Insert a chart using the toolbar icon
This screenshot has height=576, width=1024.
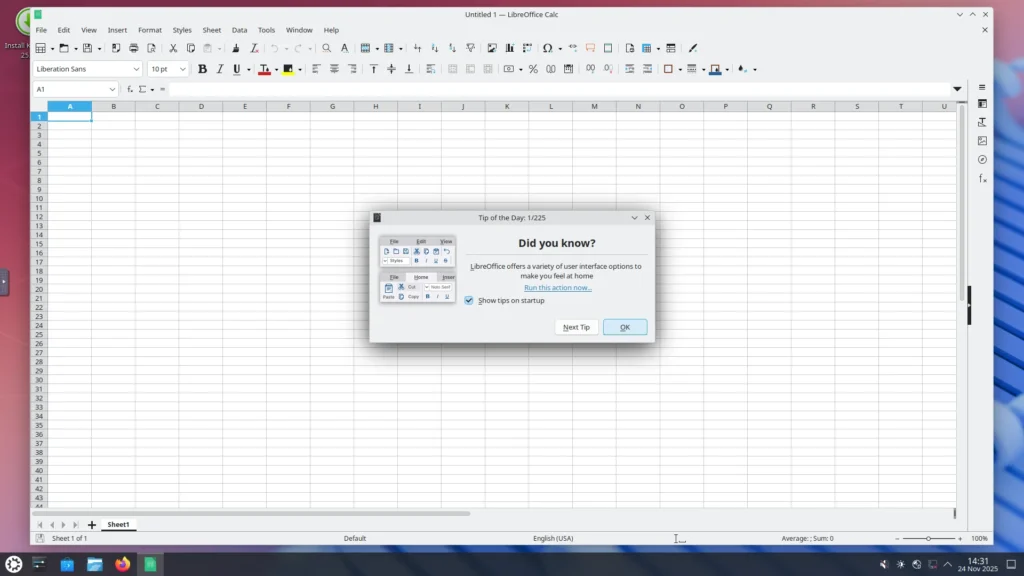coord(510,47)
